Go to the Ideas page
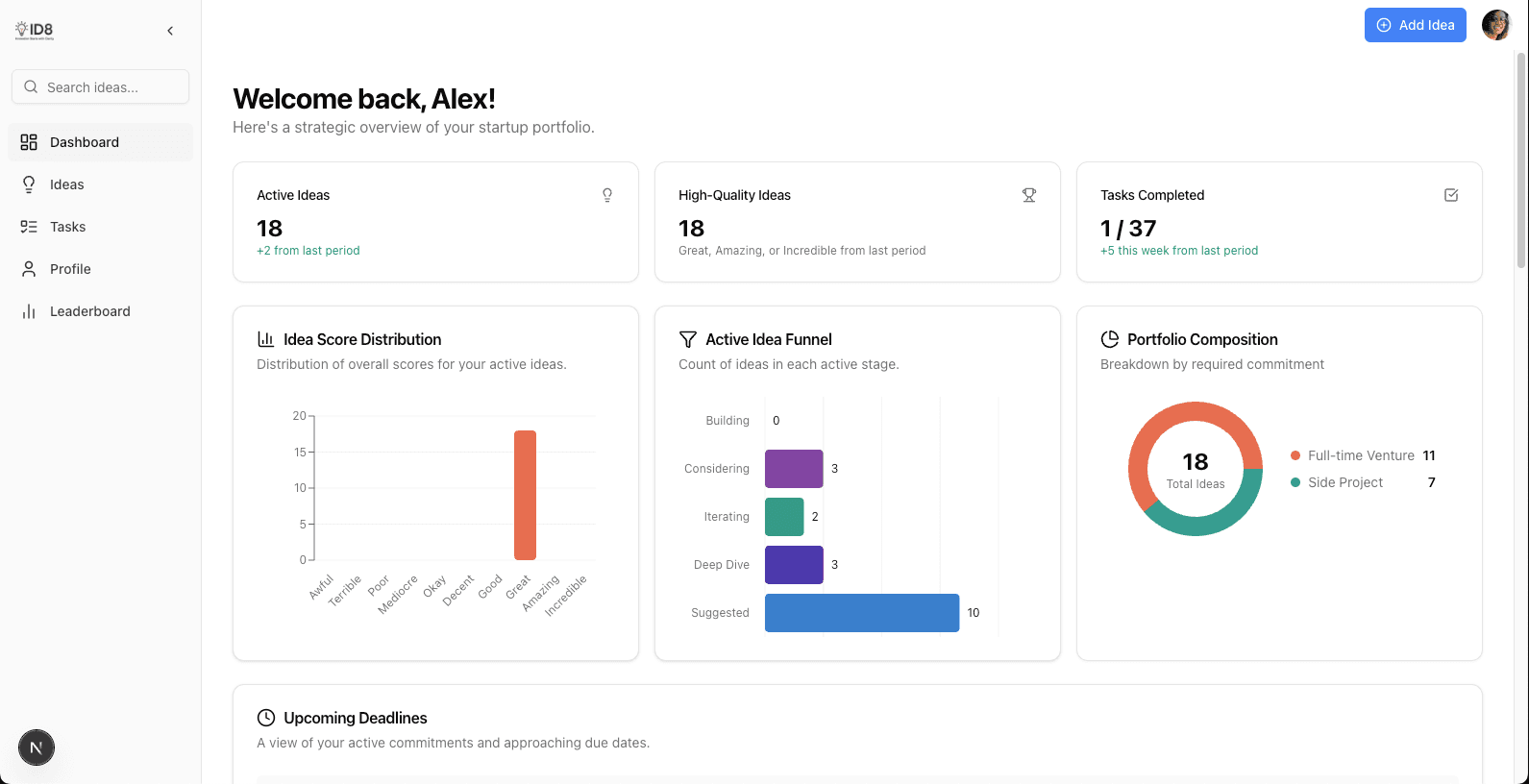The image size is (1529, 784). pyautogui.click(x=66, y=184)
